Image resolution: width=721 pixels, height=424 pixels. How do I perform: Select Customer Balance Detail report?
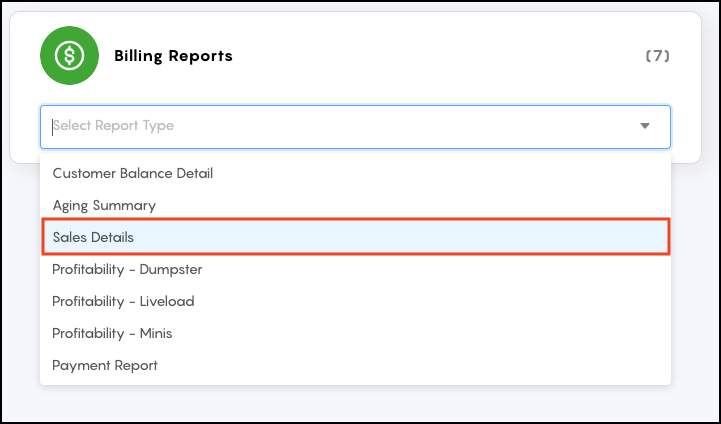click(355, 173)
